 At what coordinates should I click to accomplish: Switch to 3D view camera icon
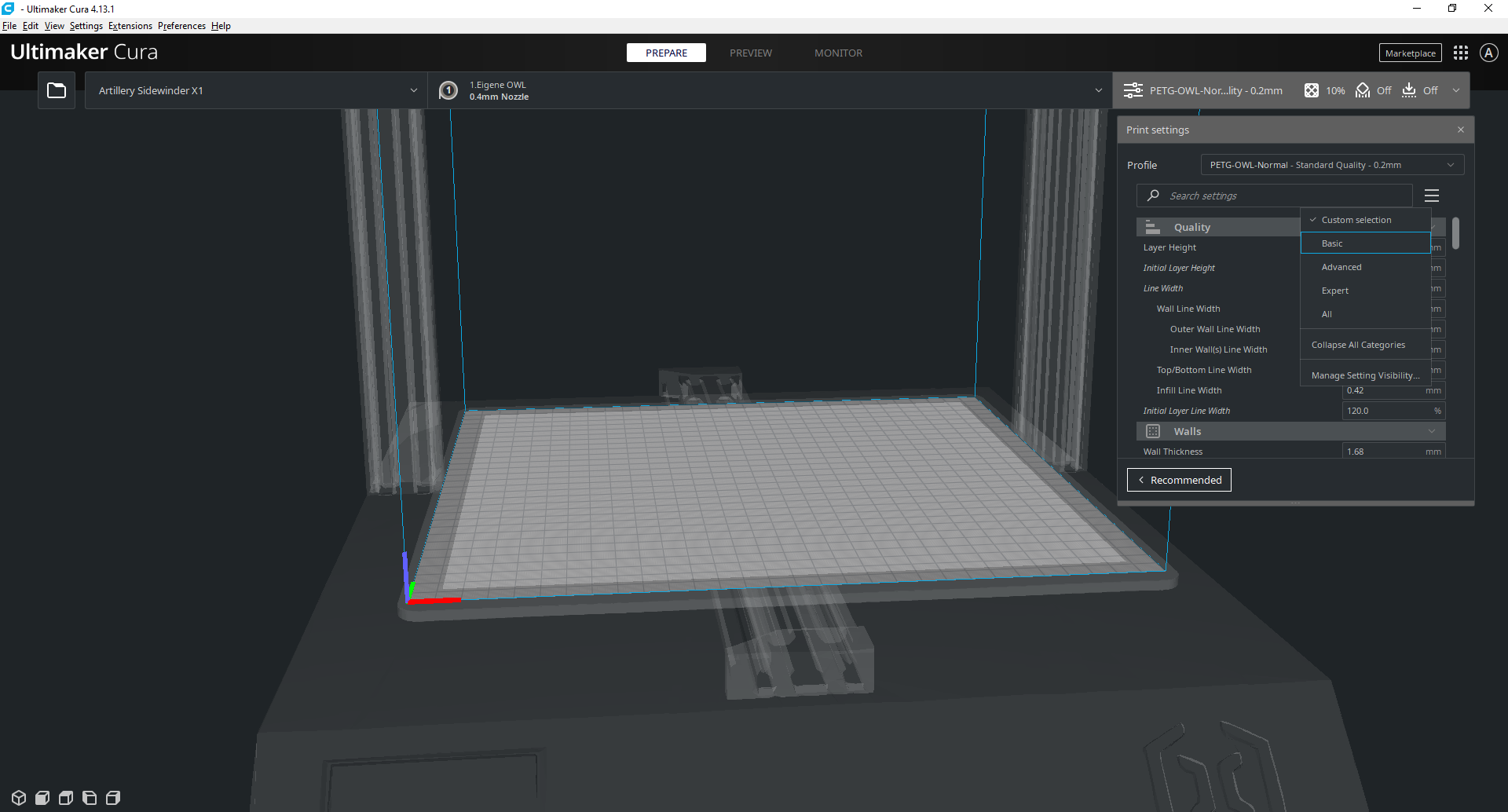[x=19, y=798]
